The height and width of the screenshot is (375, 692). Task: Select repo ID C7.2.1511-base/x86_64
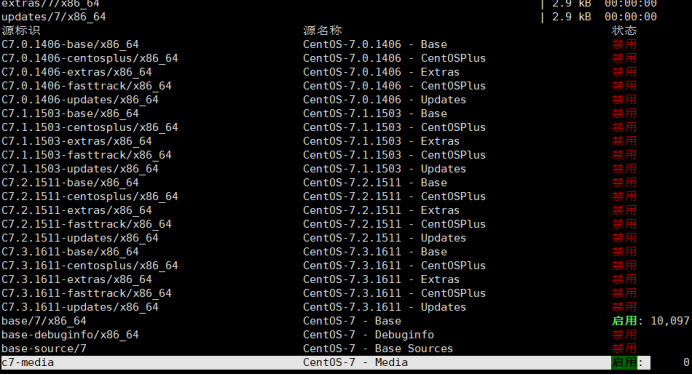[70, 183]
